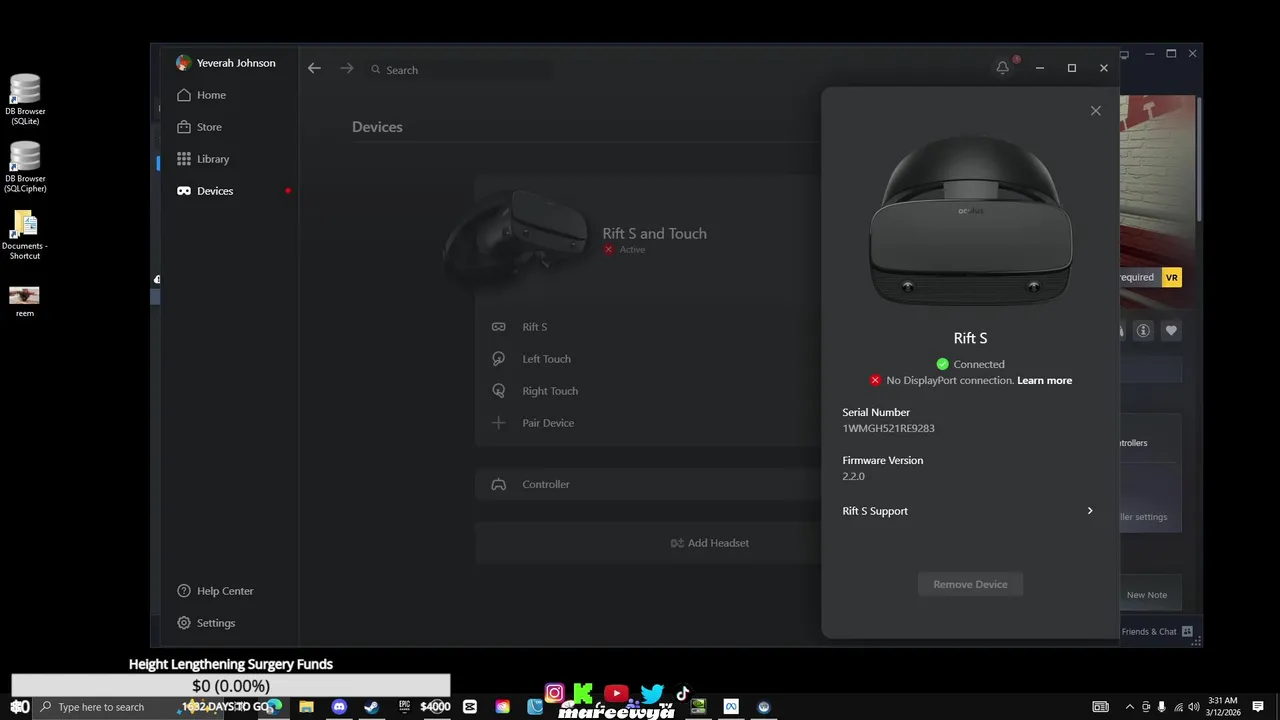Click Add Headset

[710, 543]
